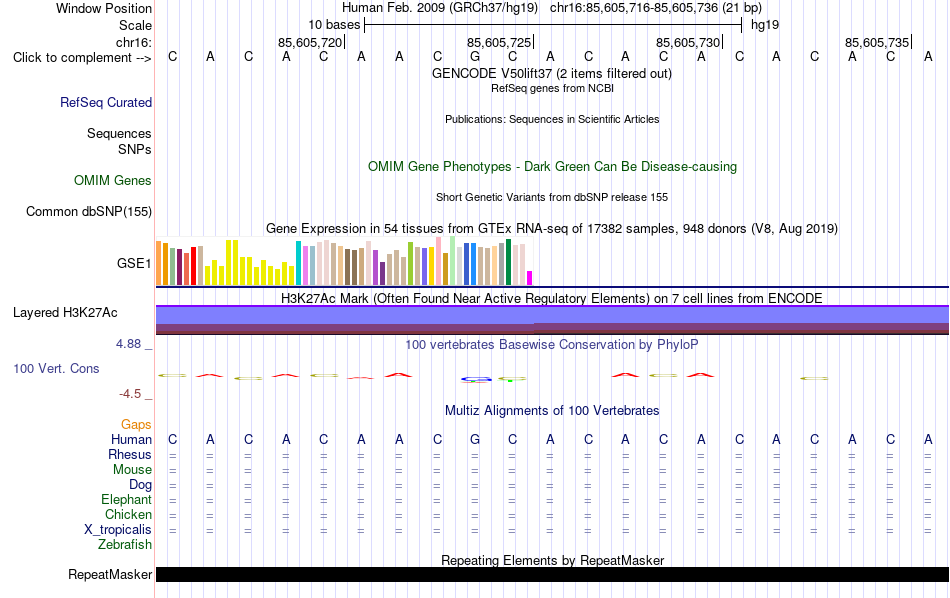Select the Dog species label
Screen dimensions: 950x598
coord(140,485)
